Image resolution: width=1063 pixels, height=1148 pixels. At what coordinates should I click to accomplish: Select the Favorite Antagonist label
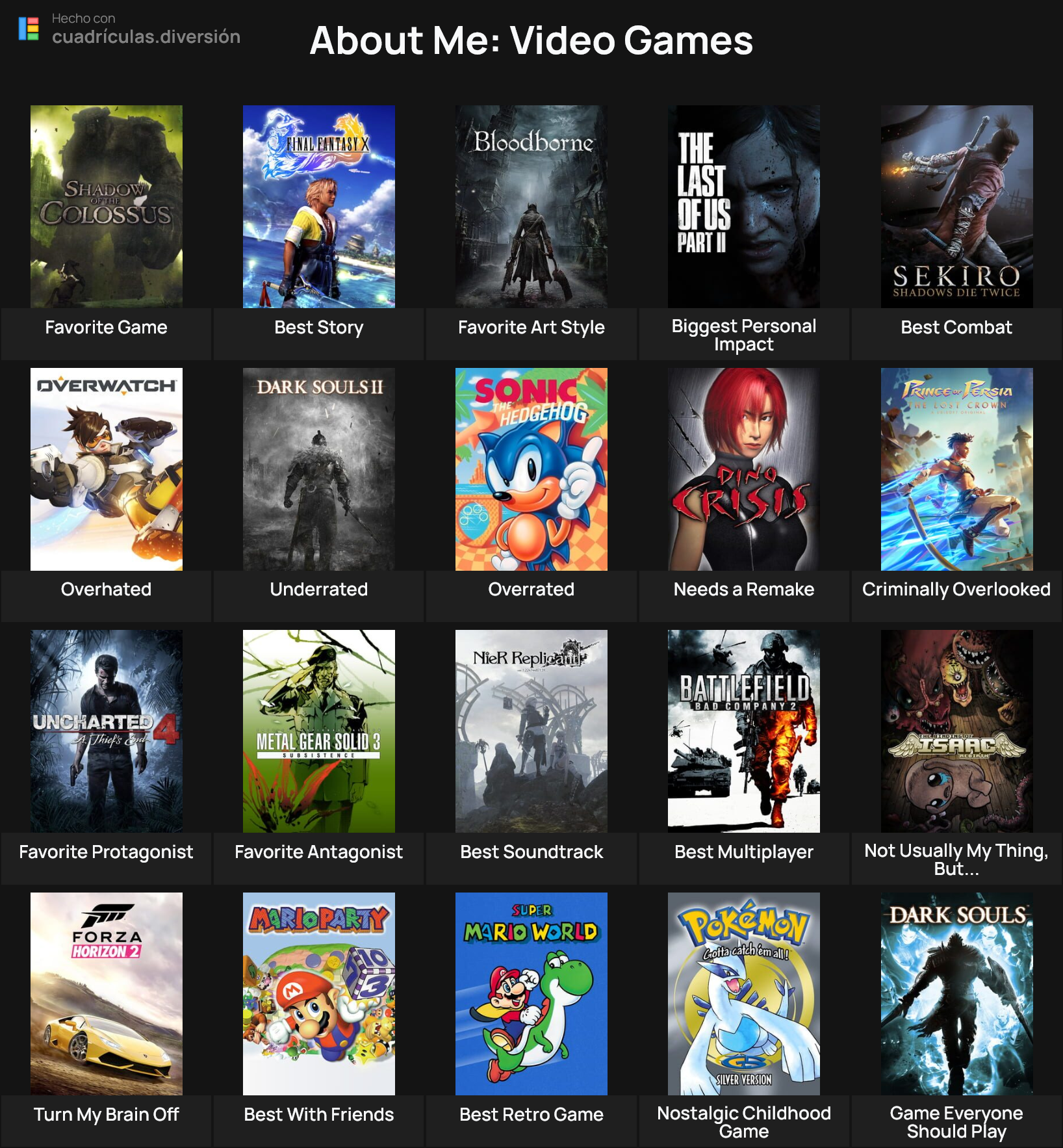pos(319,852)
